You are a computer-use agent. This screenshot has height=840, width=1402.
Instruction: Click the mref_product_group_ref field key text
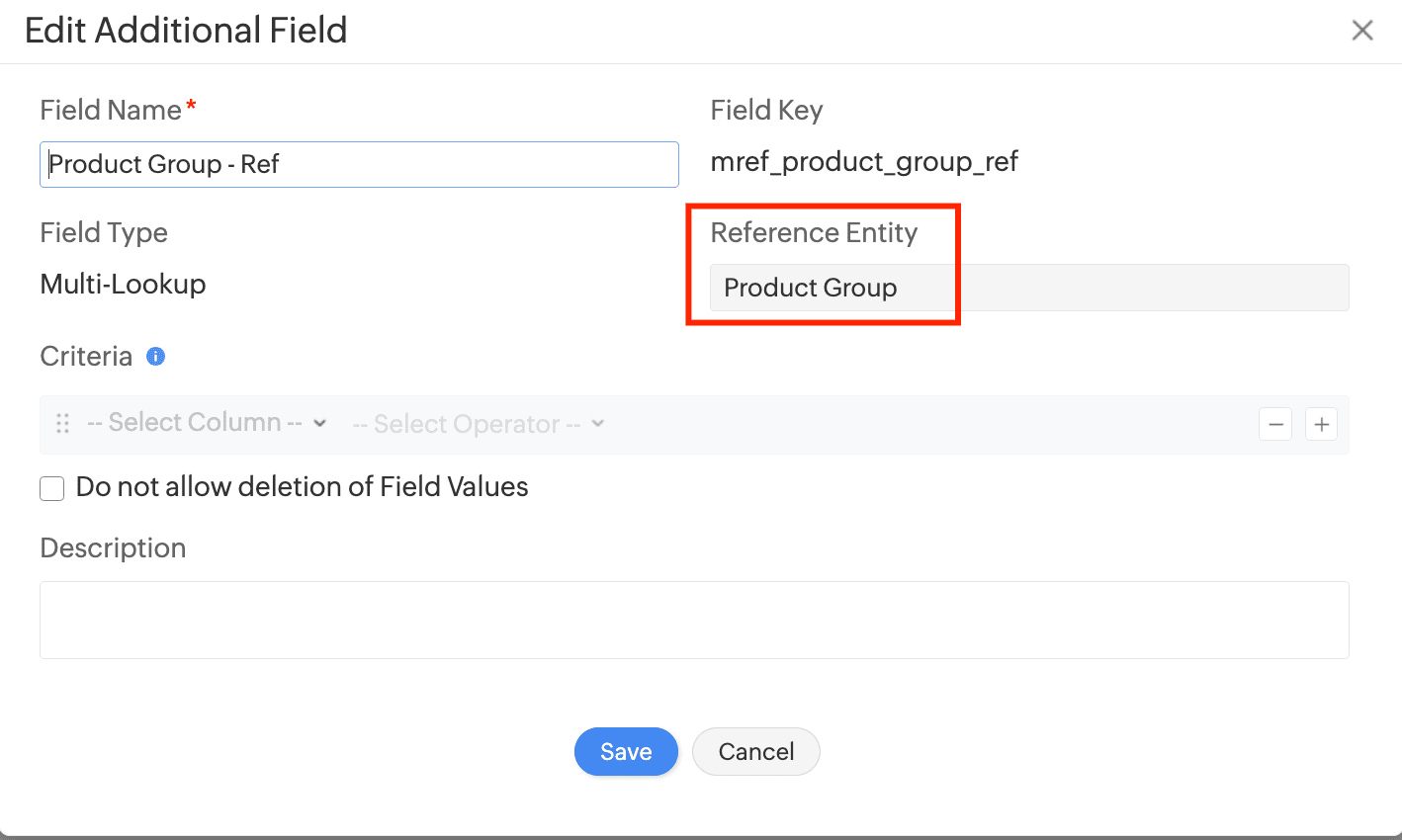point(864,162)
